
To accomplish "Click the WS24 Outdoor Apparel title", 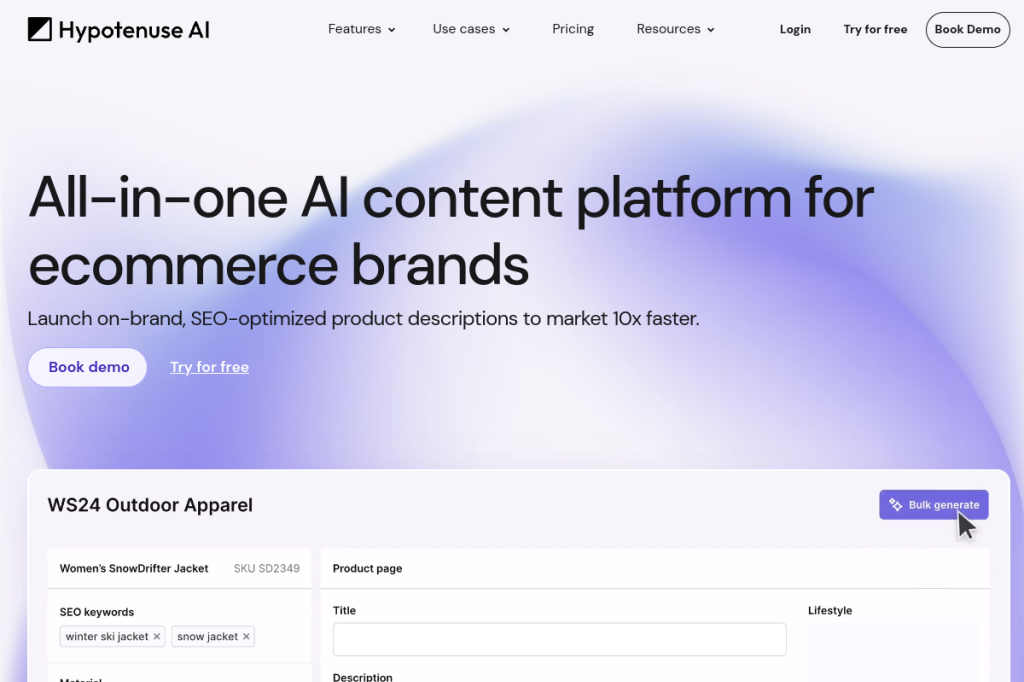I will click(x=150, y=505).
